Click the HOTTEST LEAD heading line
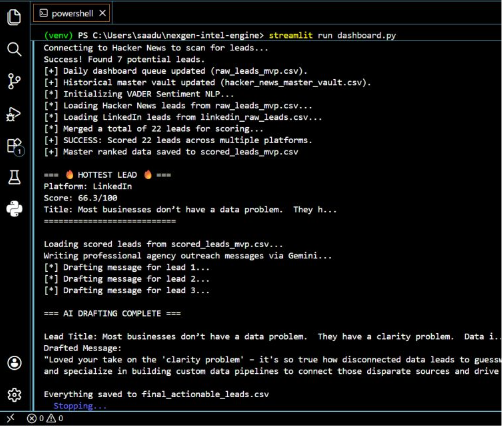 (107, 175)
